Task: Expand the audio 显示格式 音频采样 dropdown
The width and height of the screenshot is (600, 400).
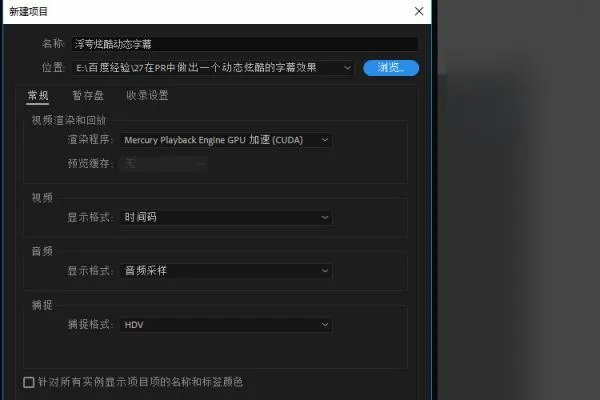Action: coord(226,271)
